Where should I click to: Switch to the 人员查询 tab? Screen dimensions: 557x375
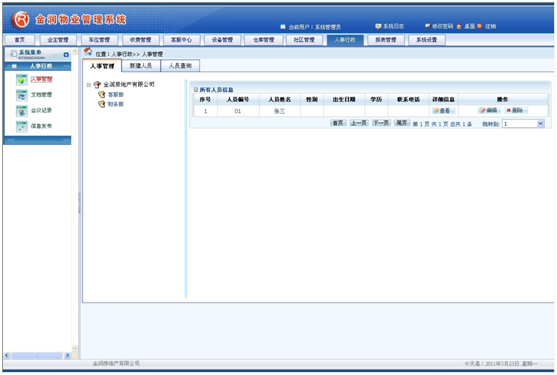[180, 66]
